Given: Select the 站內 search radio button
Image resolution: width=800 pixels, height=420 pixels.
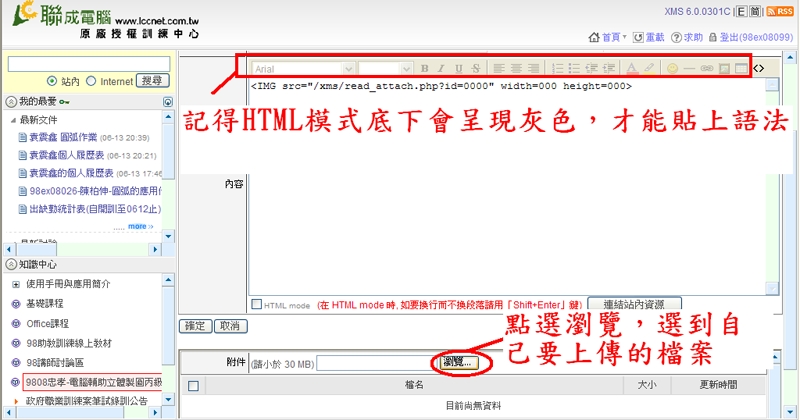Looking at the screenshot, I should 52,81.
